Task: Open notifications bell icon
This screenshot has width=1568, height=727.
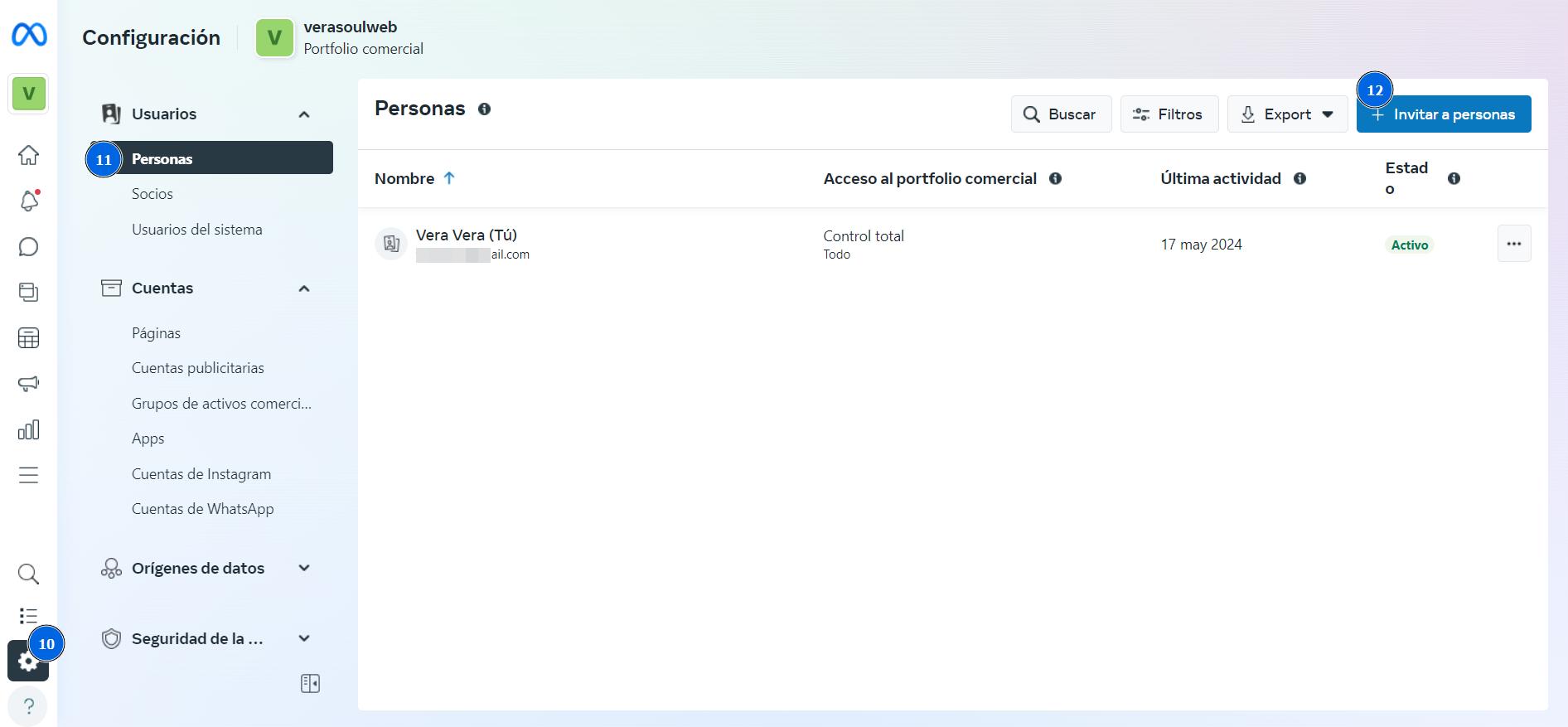Action: 29,201
